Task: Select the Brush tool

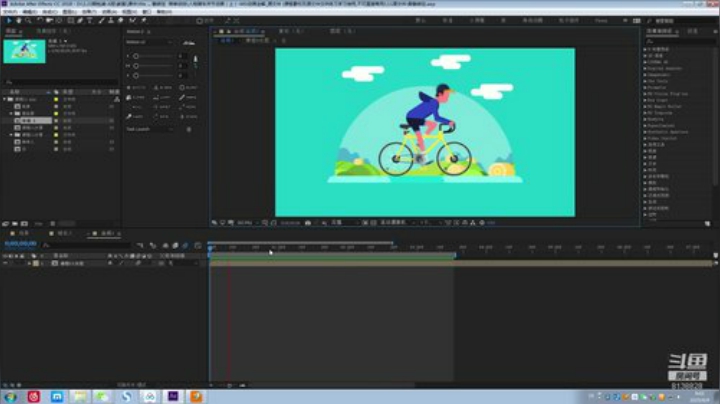Action: (101, 21)
